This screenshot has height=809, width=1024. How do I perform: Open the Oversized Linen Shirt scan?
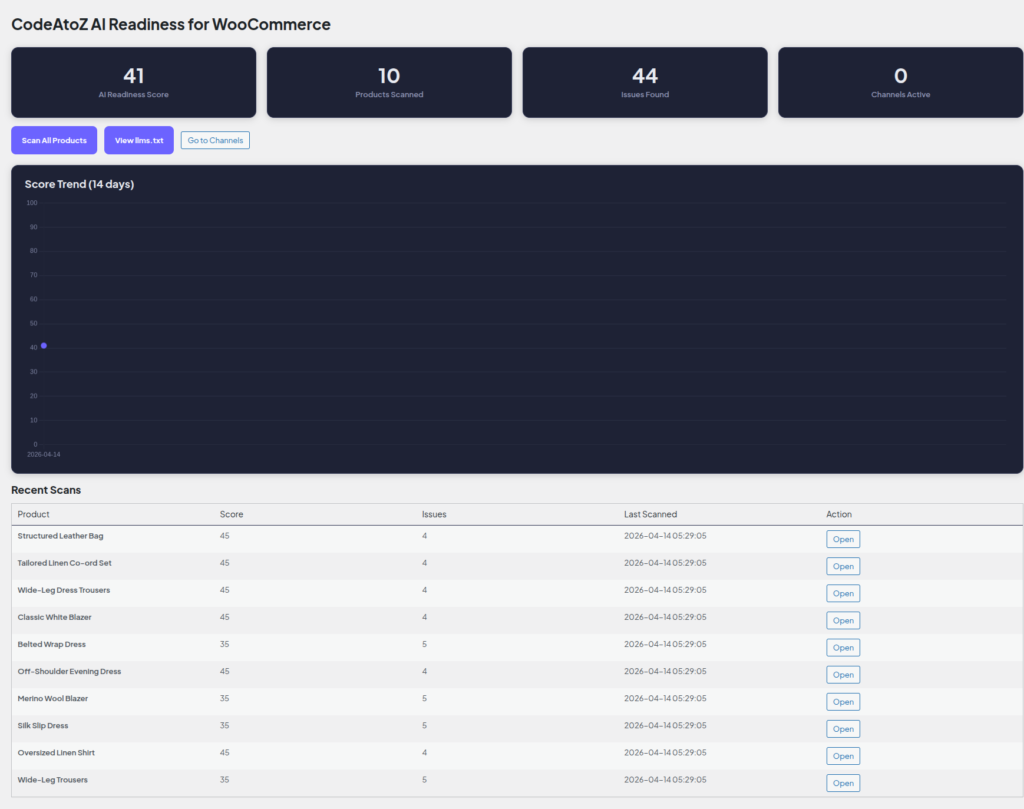coord(843,756)
